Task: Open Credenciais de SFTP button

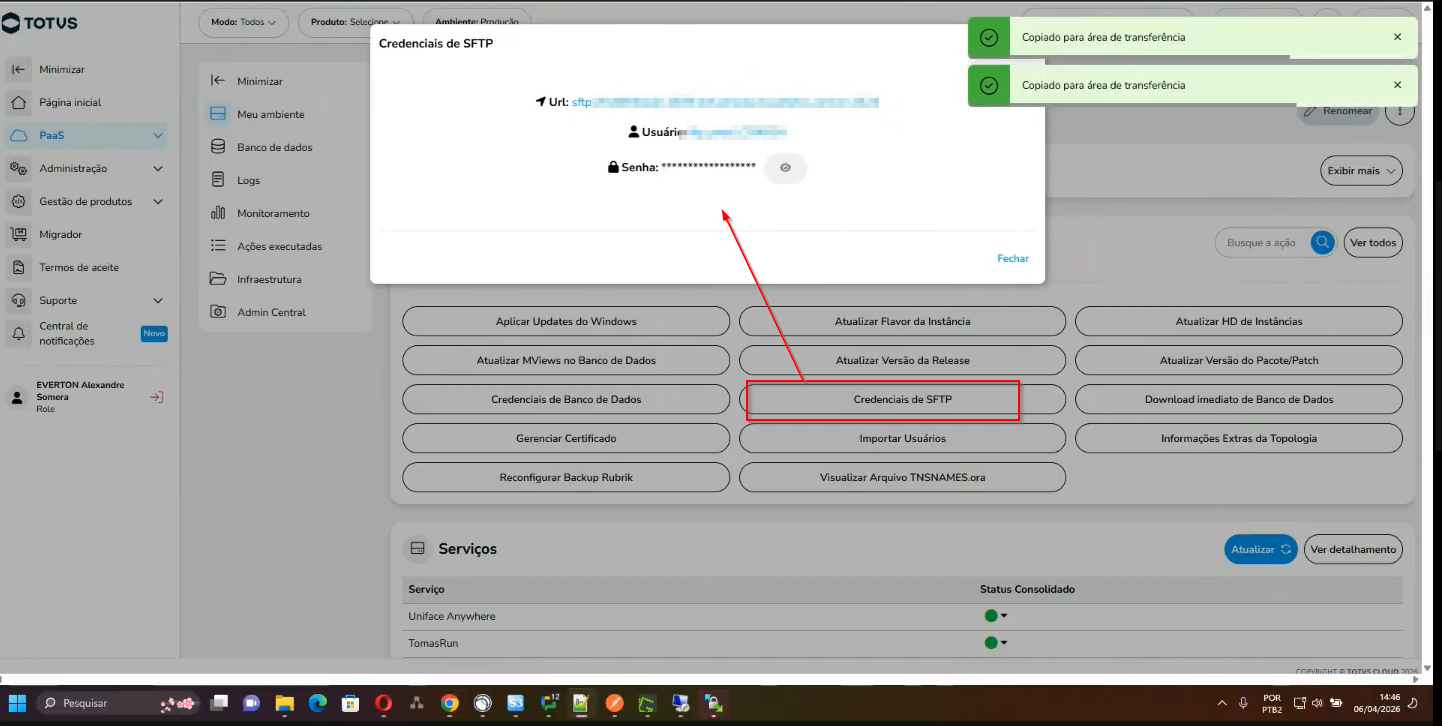Action: point(902,399)
